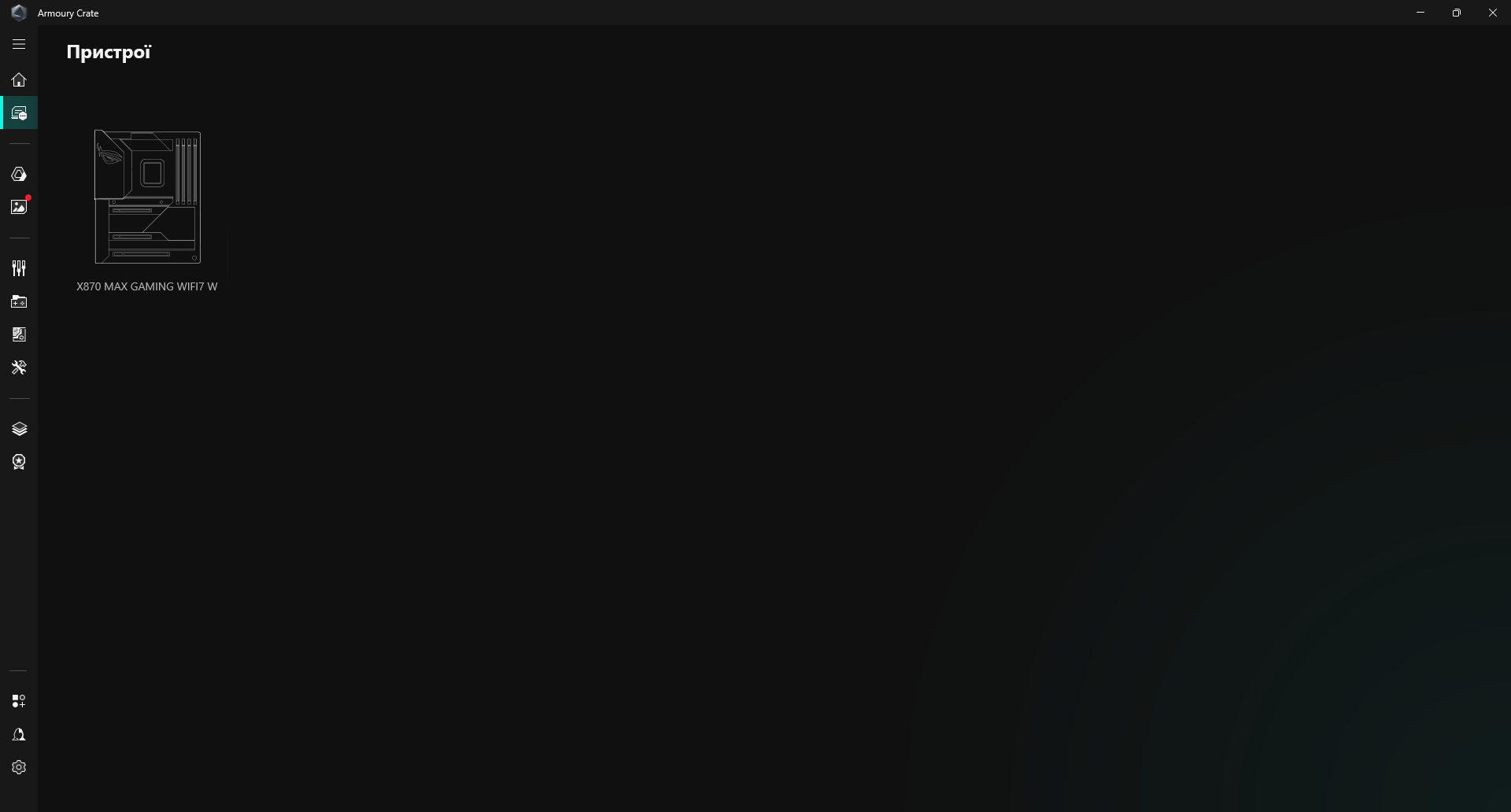Click the X870 MAX GAMING WIFI7 W label
Viewport: 1511px width, 812px height.
point(147,286)
